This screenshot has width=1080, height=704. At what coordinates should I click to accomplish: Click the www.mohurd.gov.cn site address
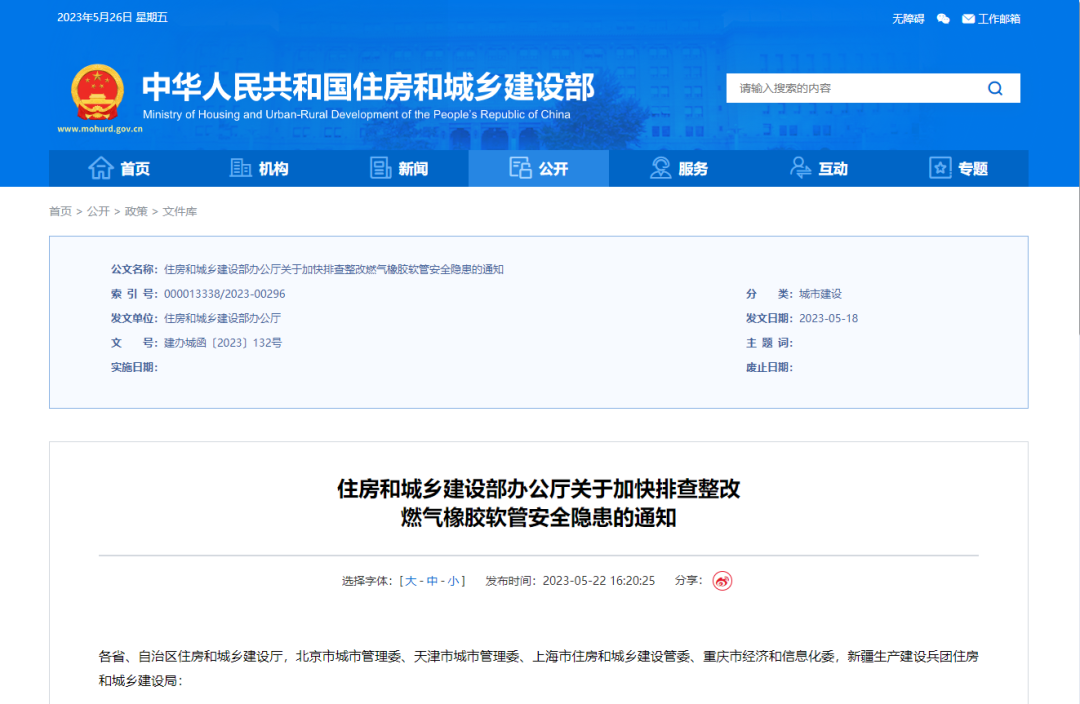pyautogui.click(x=100, y=129)
